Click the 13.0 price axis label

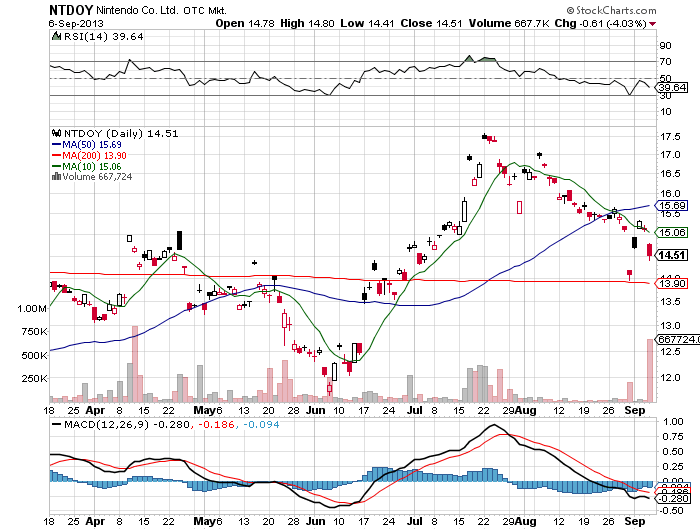click(670, 326)
